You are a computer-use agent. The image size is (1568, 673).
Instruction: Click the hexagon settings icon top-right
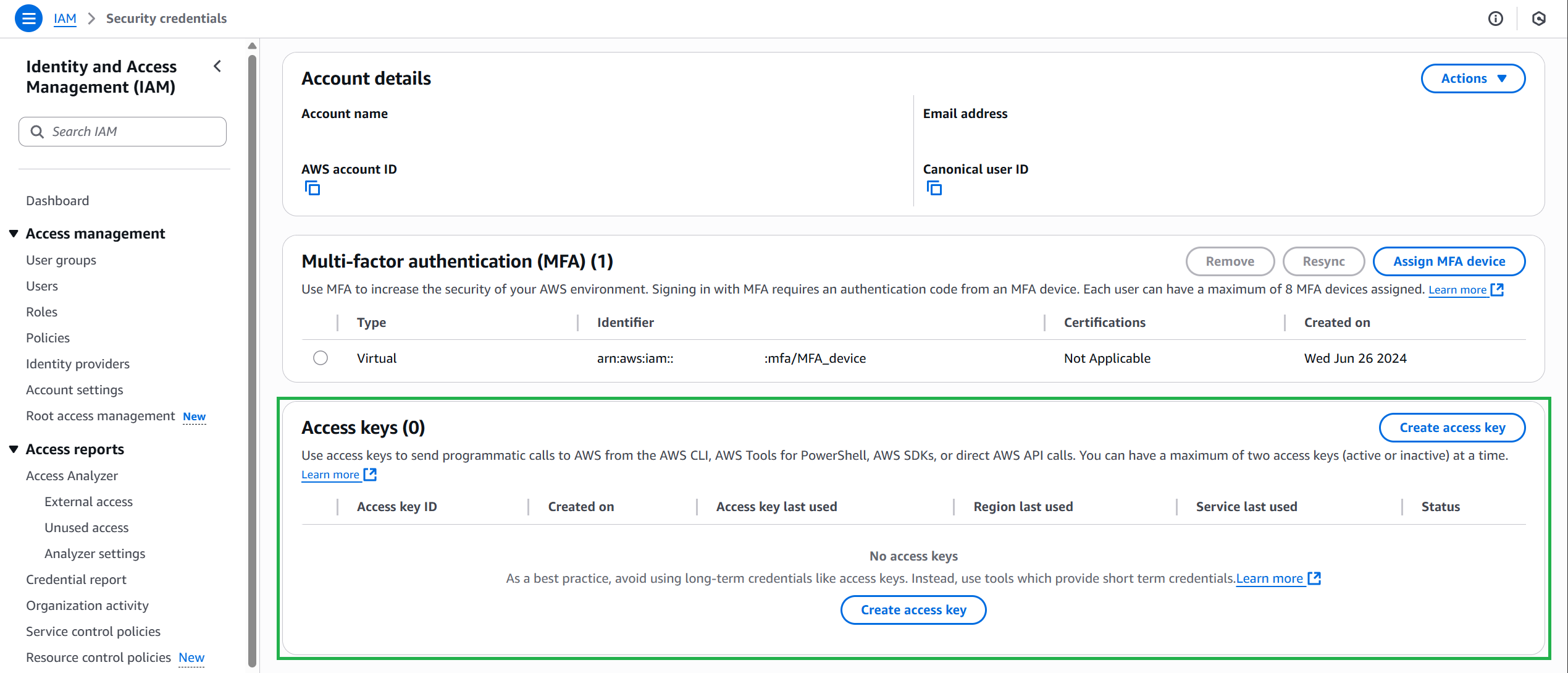tap(1538, 19)
